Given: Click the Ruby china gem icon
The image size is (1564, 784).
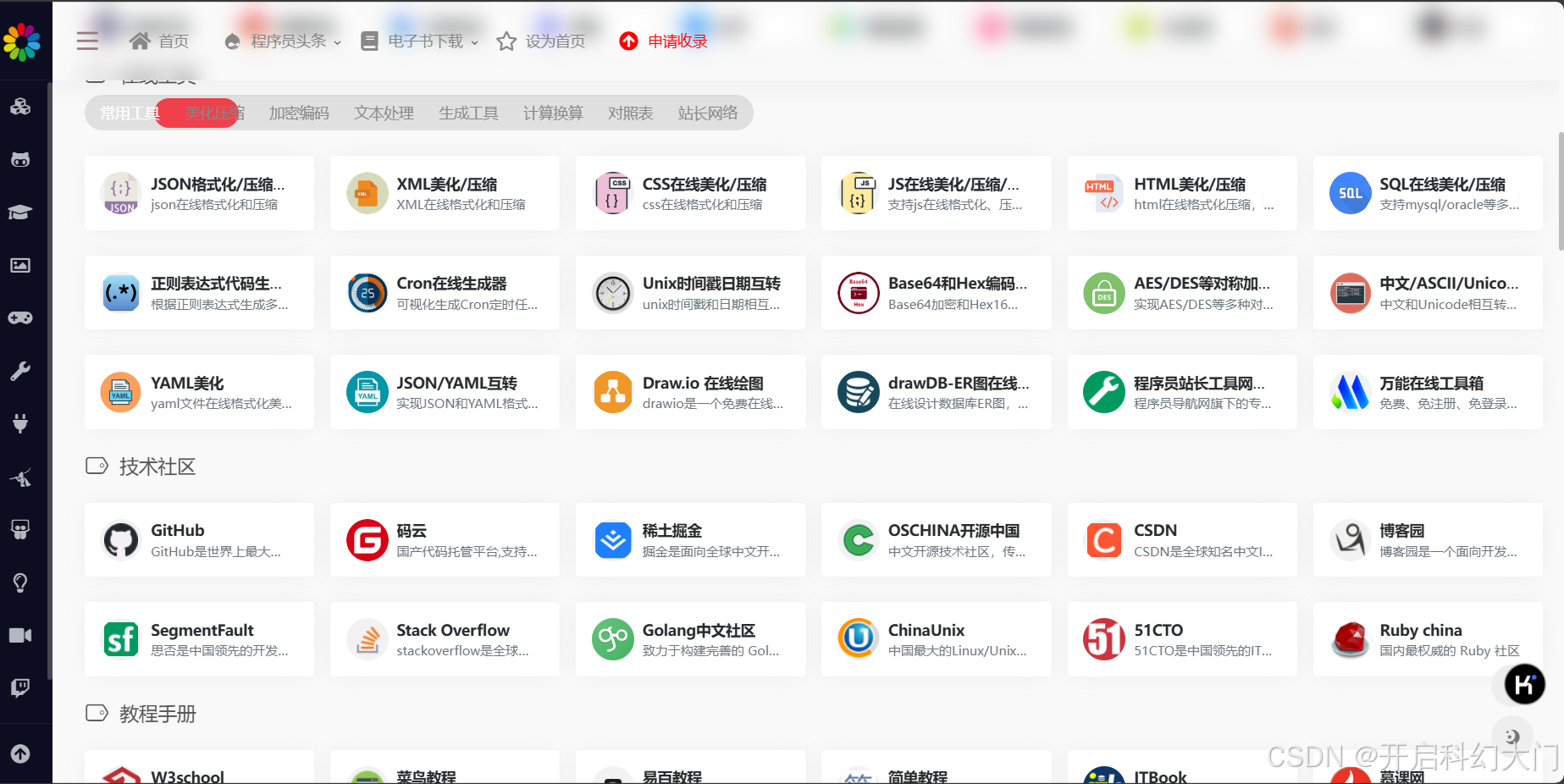Looking at the screenshot, I should pos(1351,639).
